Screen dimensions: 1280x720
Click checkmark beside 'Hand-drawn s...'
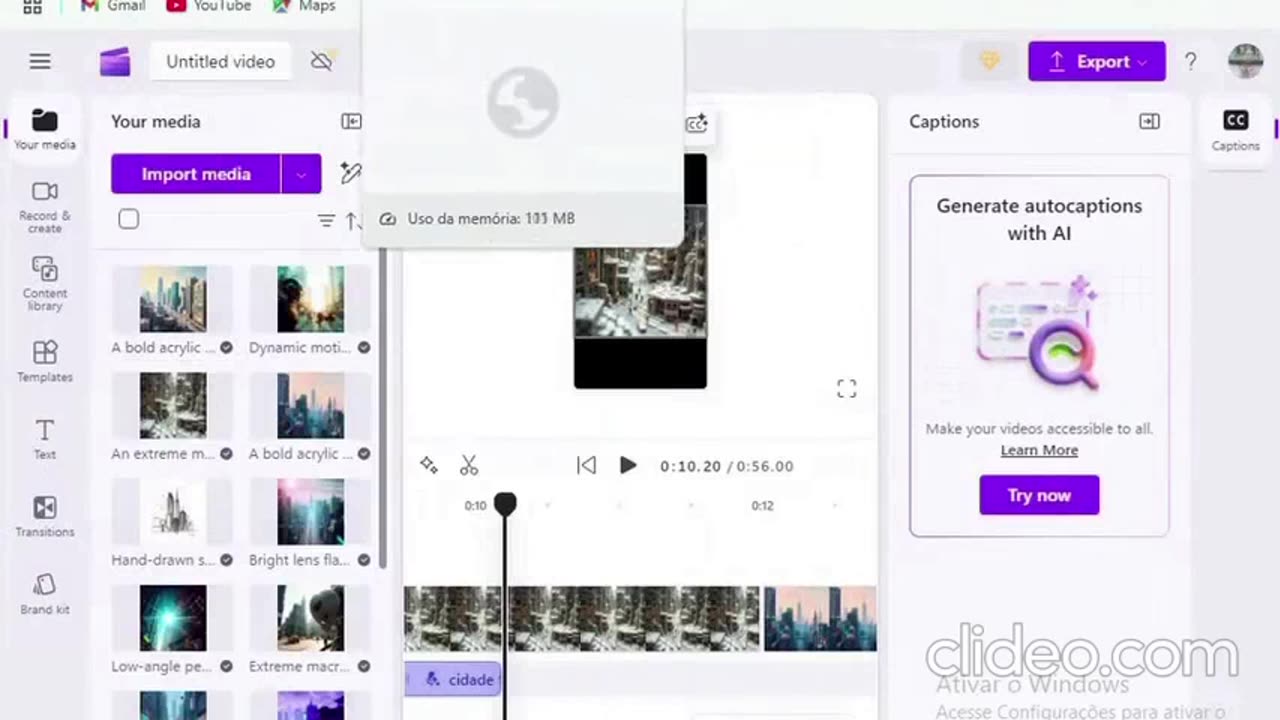[x=226, y=560]
